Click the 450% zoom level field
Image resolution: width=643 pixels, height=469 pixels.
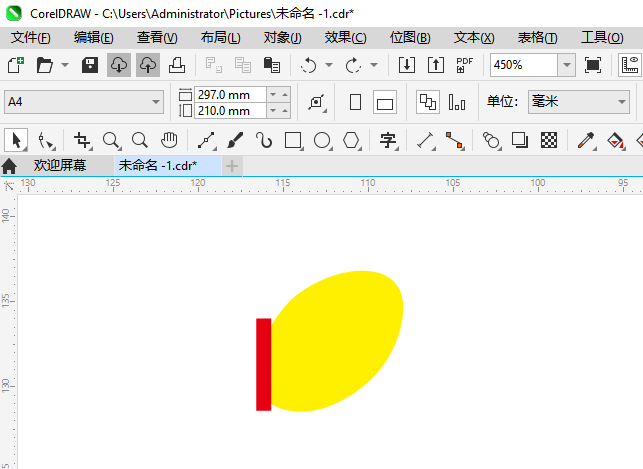pyautogui.click(x=524, y=65)
